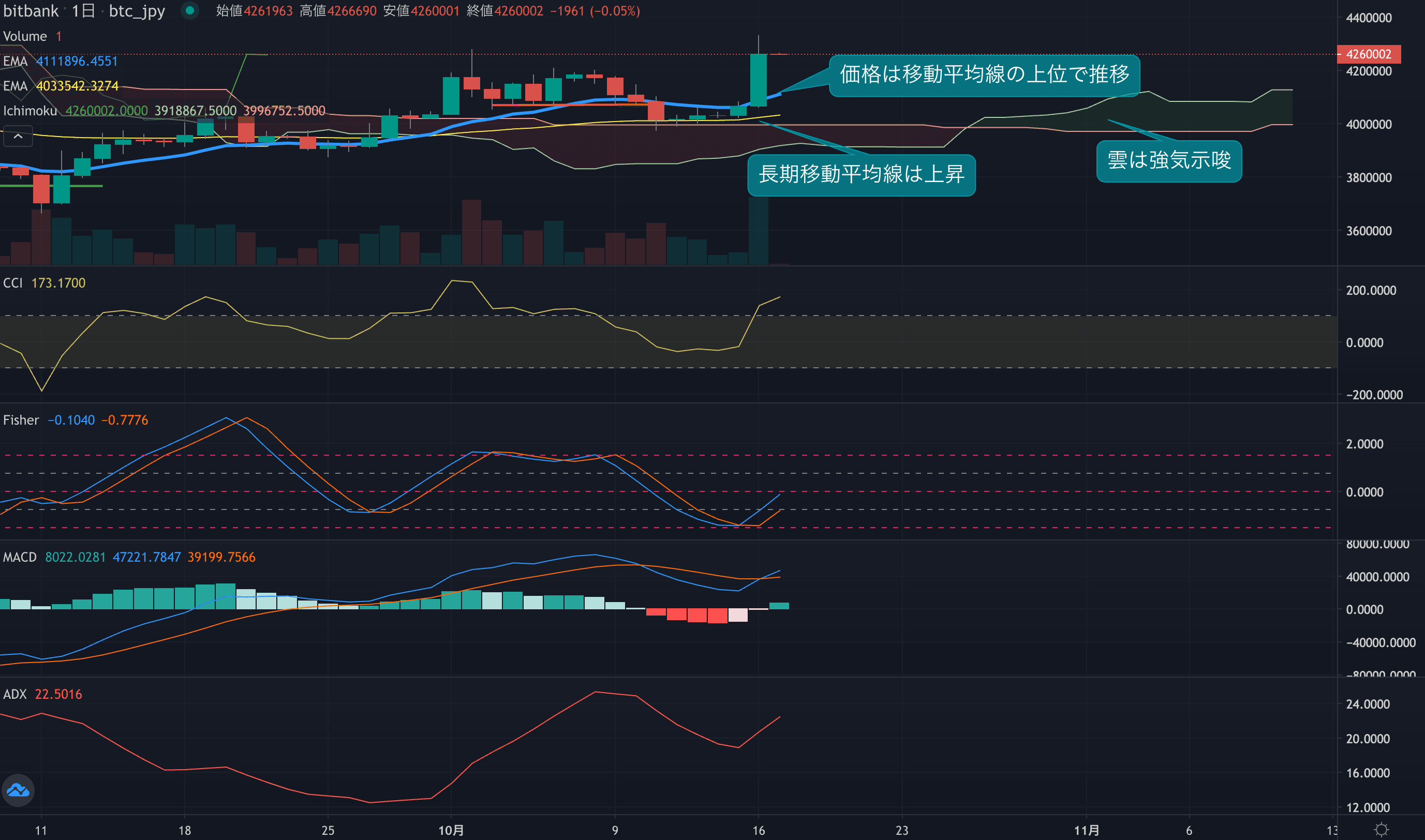The image size is (1425, 840).
Task: Select the MACD indicator legend
Action: (20, 557)
